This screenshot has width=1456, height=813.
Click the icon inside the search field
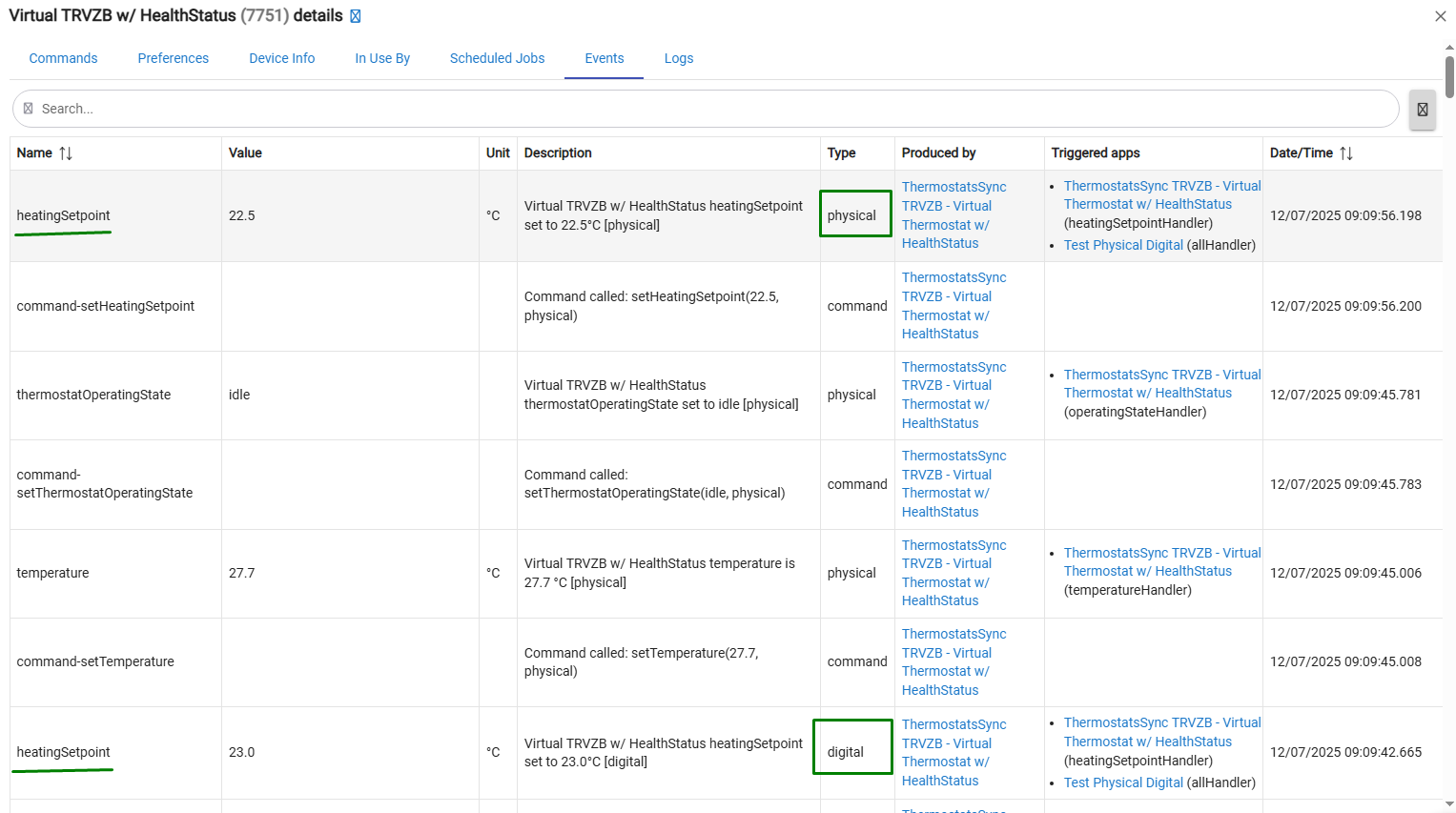pyautogui.click(x=29, y=109)
